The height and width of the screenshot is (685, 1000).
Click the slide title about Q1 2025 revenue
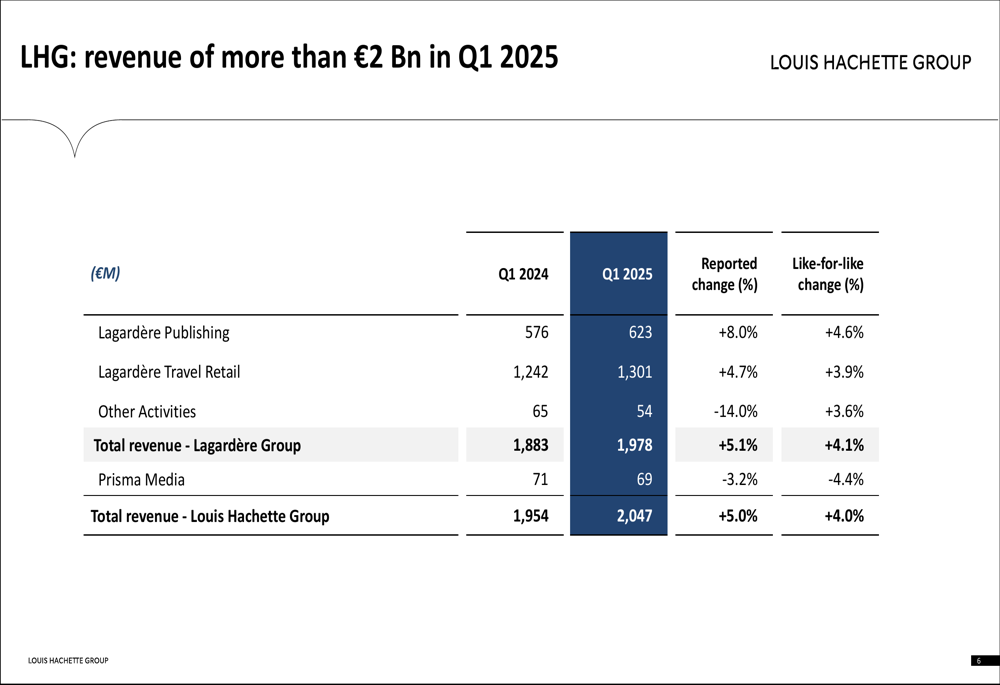[289, 58]
